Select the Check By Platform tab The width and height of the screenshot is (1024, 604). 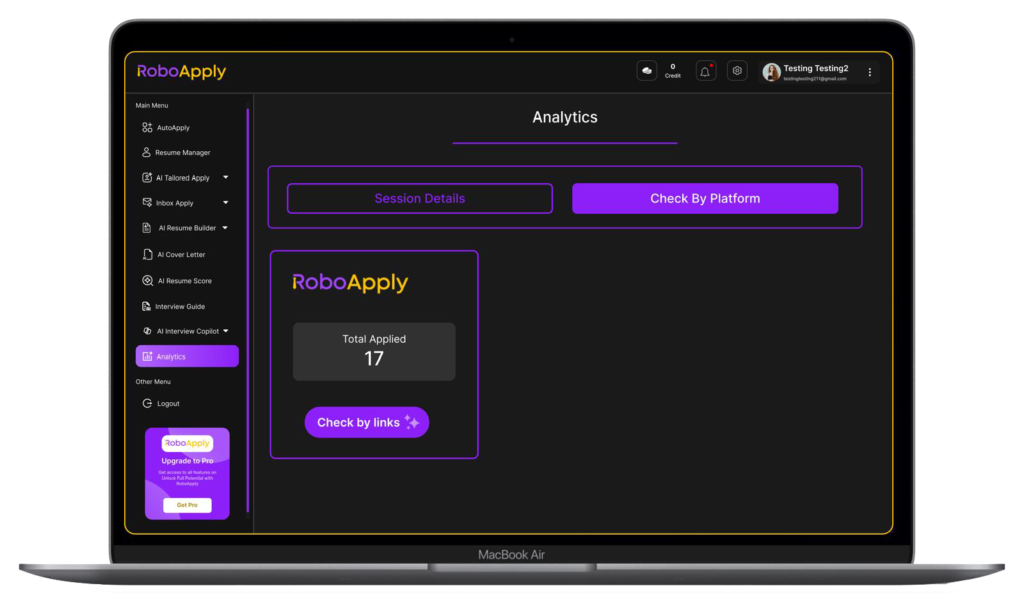(x=704, y=198)
